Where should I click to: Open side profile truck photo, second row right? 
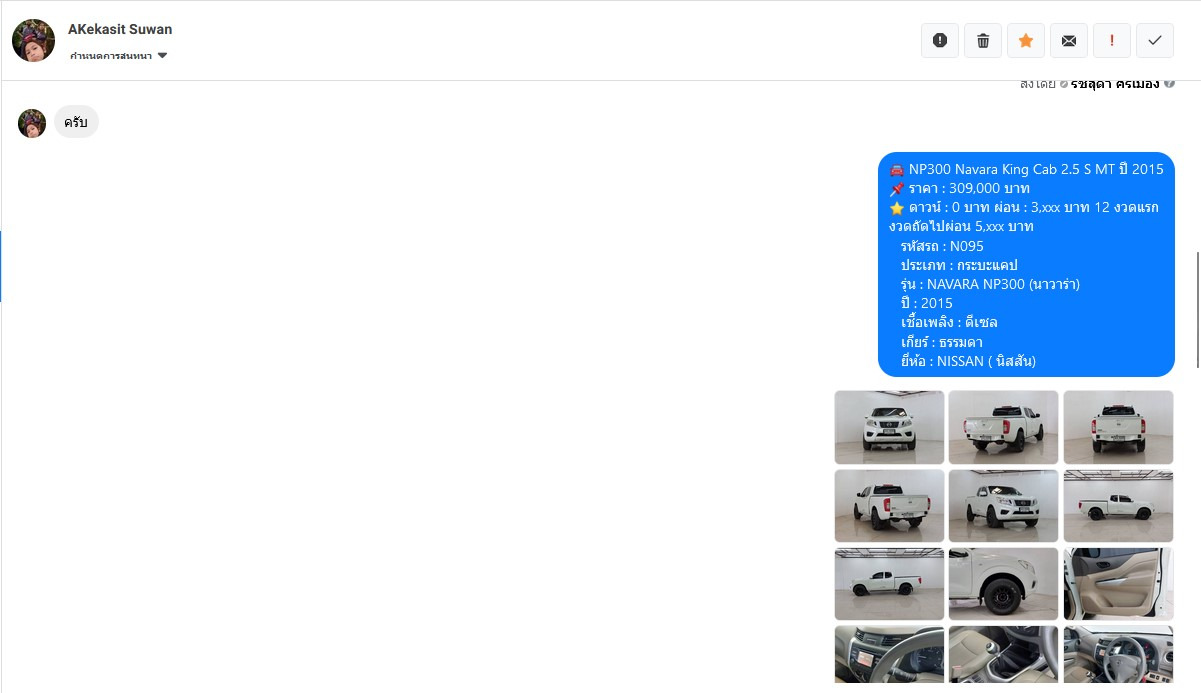[1118, 506]
